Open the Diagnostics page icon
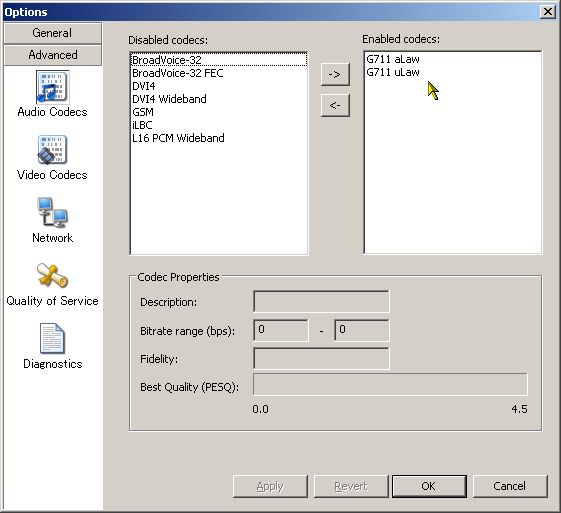This screenshot has height=513, width=561. (x=52, y=338)
